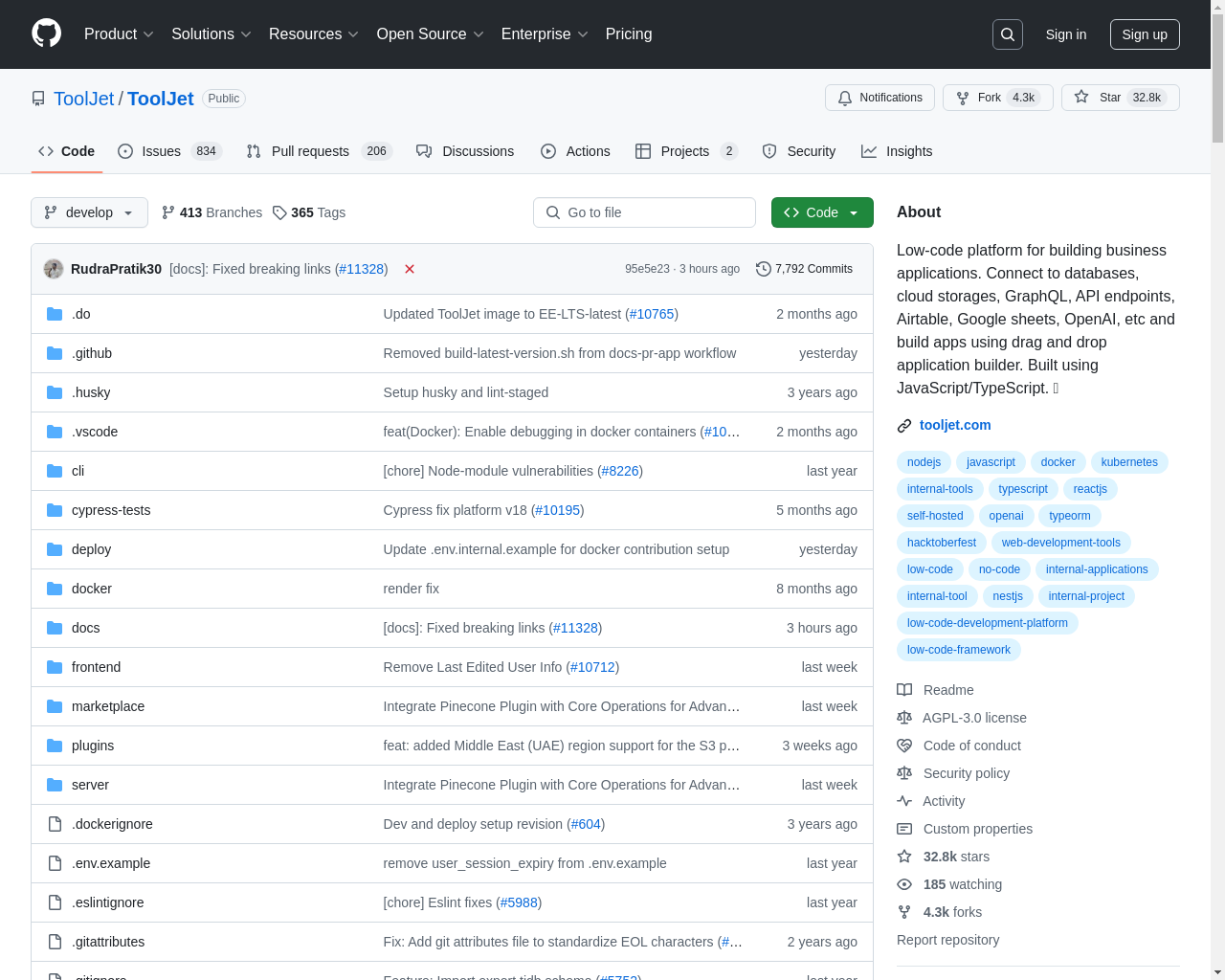
Task: Expand the Solutions menu
Action: [211, 34]
